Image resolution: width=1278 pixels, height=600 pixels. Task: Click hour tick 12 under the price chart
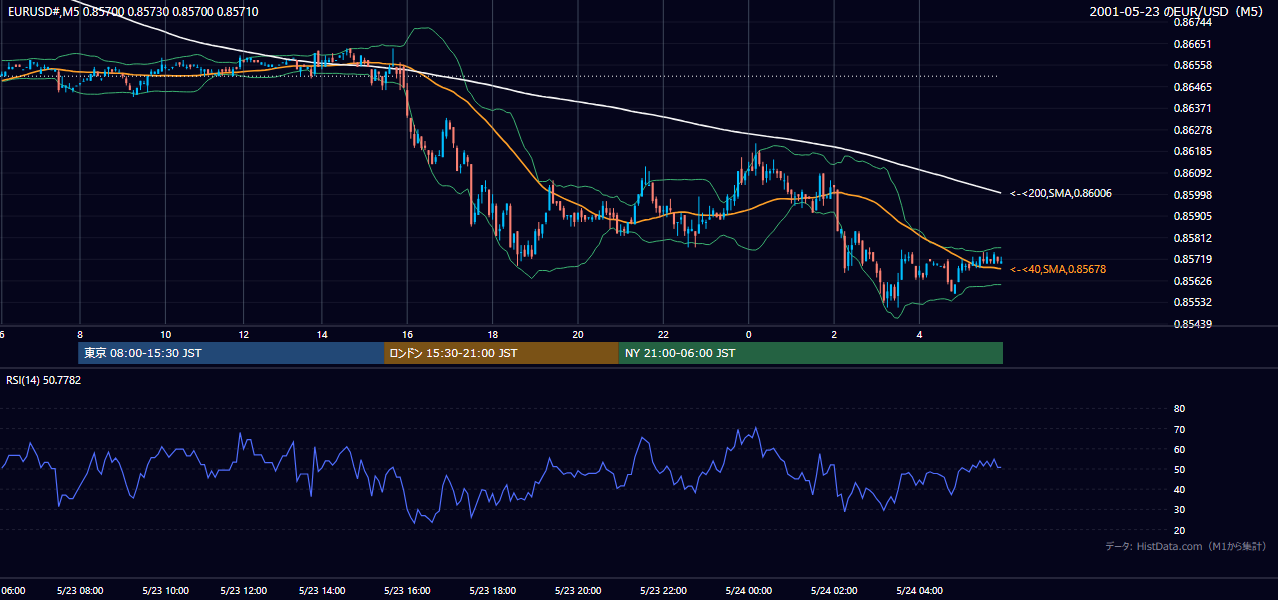tap(243, 334)
